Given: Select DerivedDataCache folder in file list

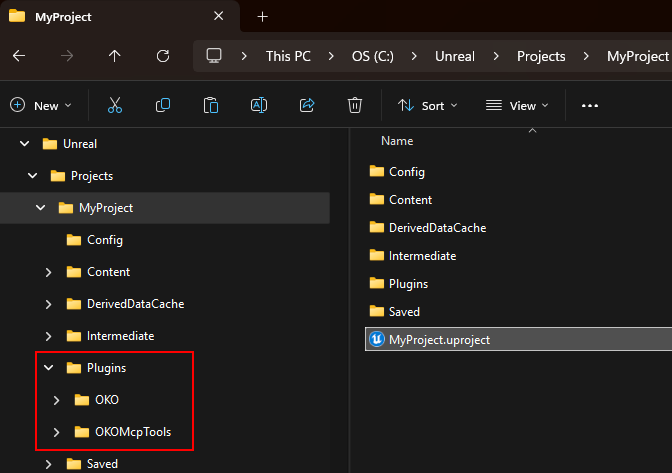Looking at the screenshot, I should click(x=427, y=228).
